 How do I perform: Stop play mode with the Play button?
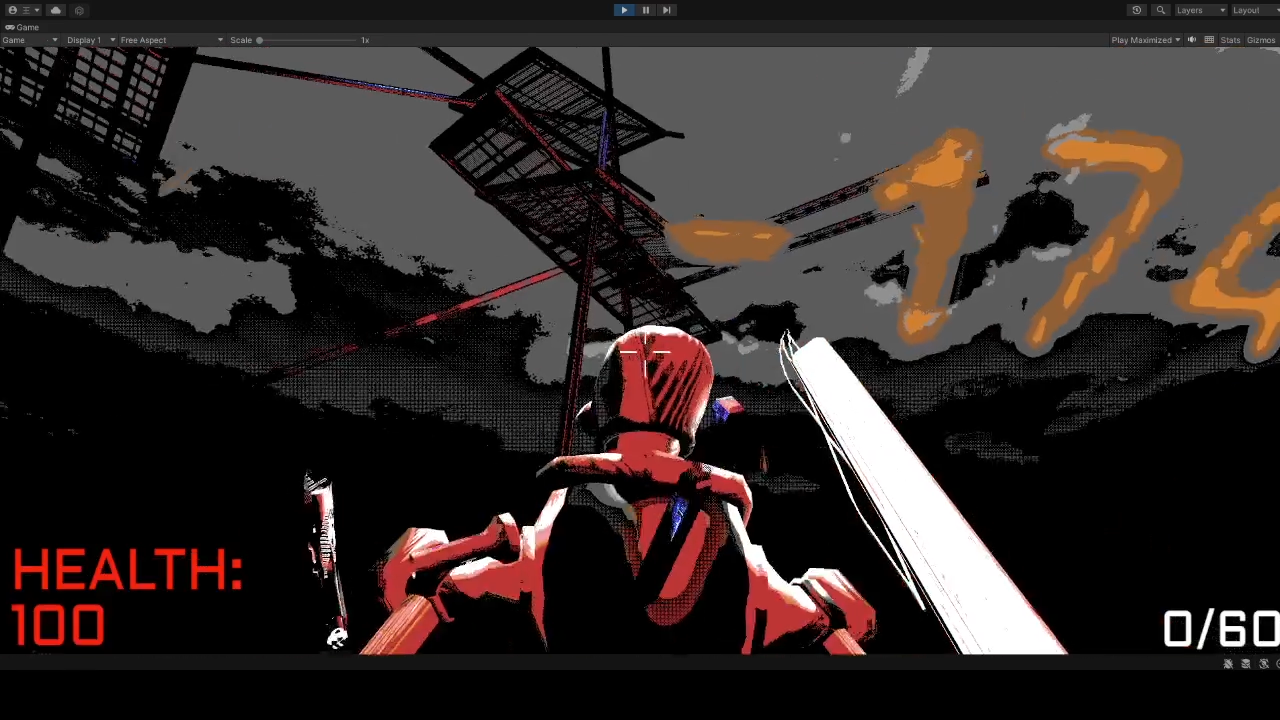coord(624,10)
